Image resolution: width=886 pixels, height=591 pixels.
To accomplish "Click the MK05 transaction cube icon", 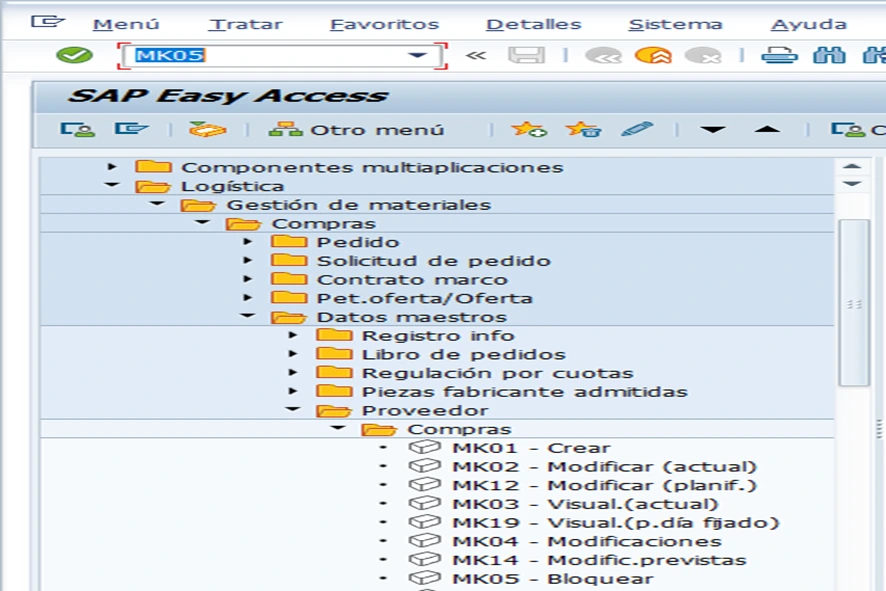I will 424,578.
